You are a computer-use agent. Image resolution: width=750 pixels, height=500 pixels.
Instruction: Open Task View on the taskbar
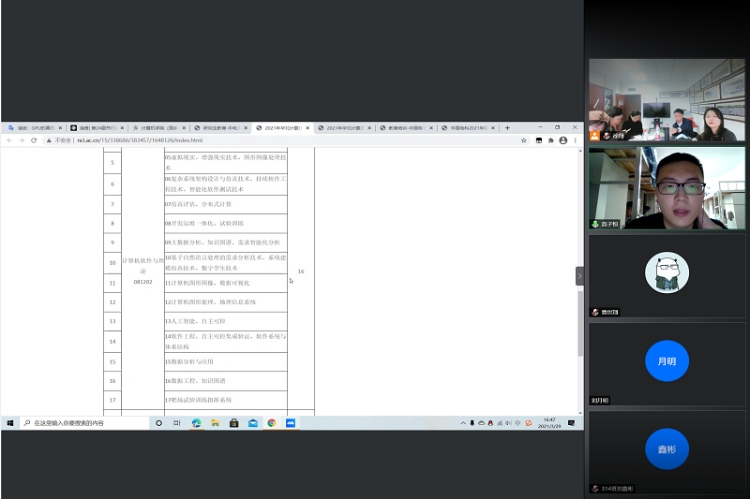(x=178, y=423)
